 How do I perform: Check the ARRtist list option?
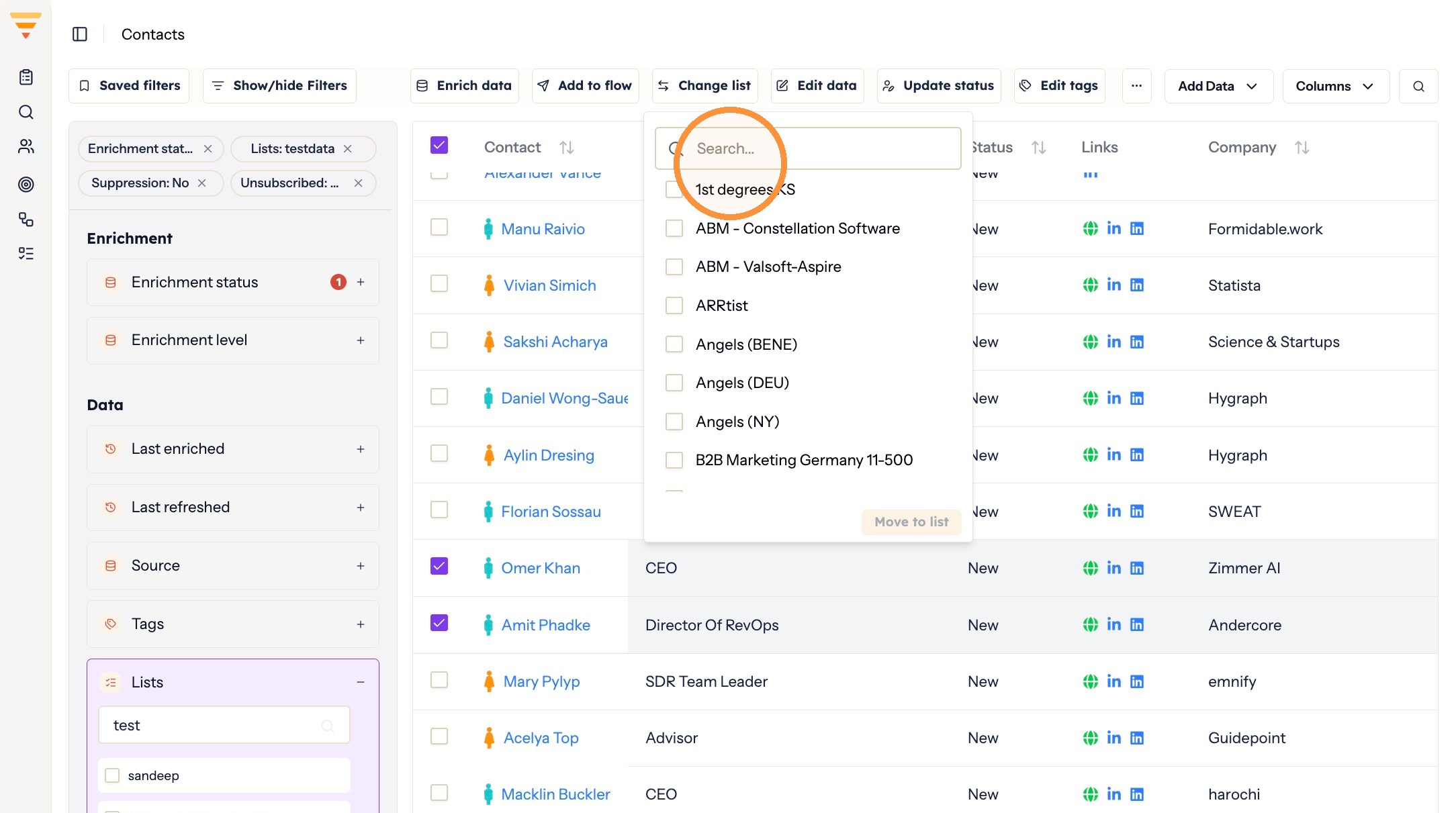[674, 306]
